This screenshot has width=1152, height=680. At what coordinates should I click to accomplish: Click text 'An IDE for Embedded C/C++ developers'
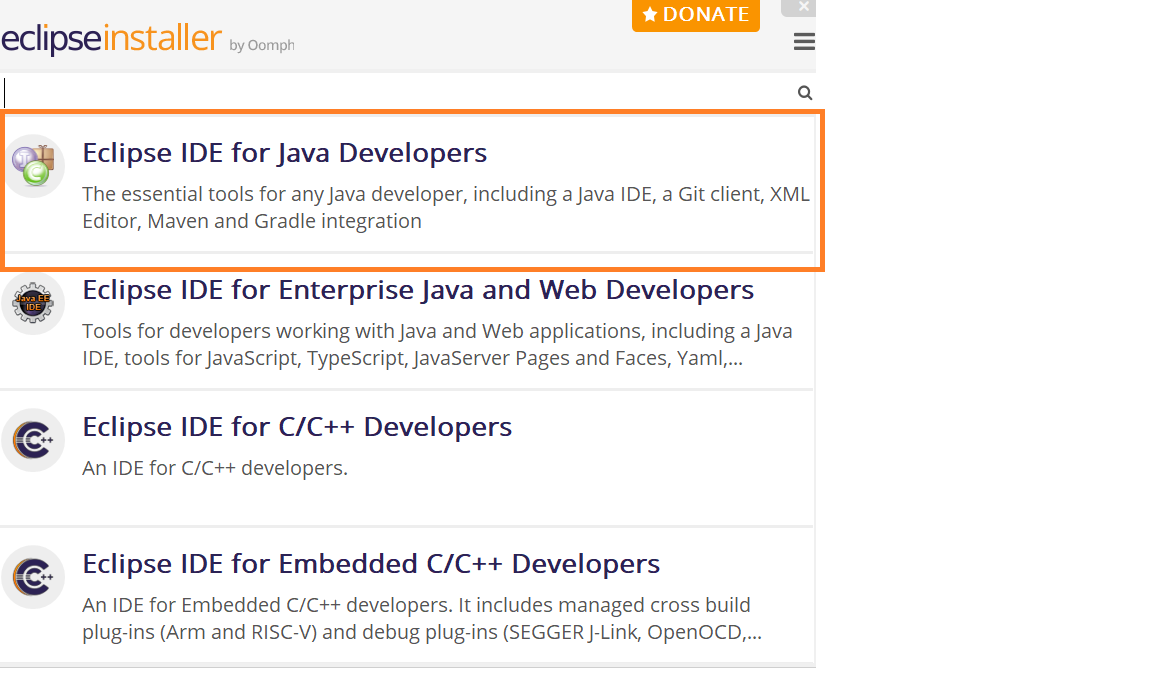pyautogui.click(x=267, y=605)
